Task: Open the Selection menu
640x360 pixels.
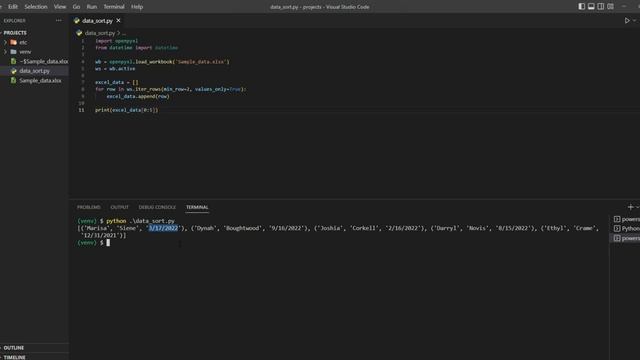Action: pyautogui.click(x=36, y=7)
